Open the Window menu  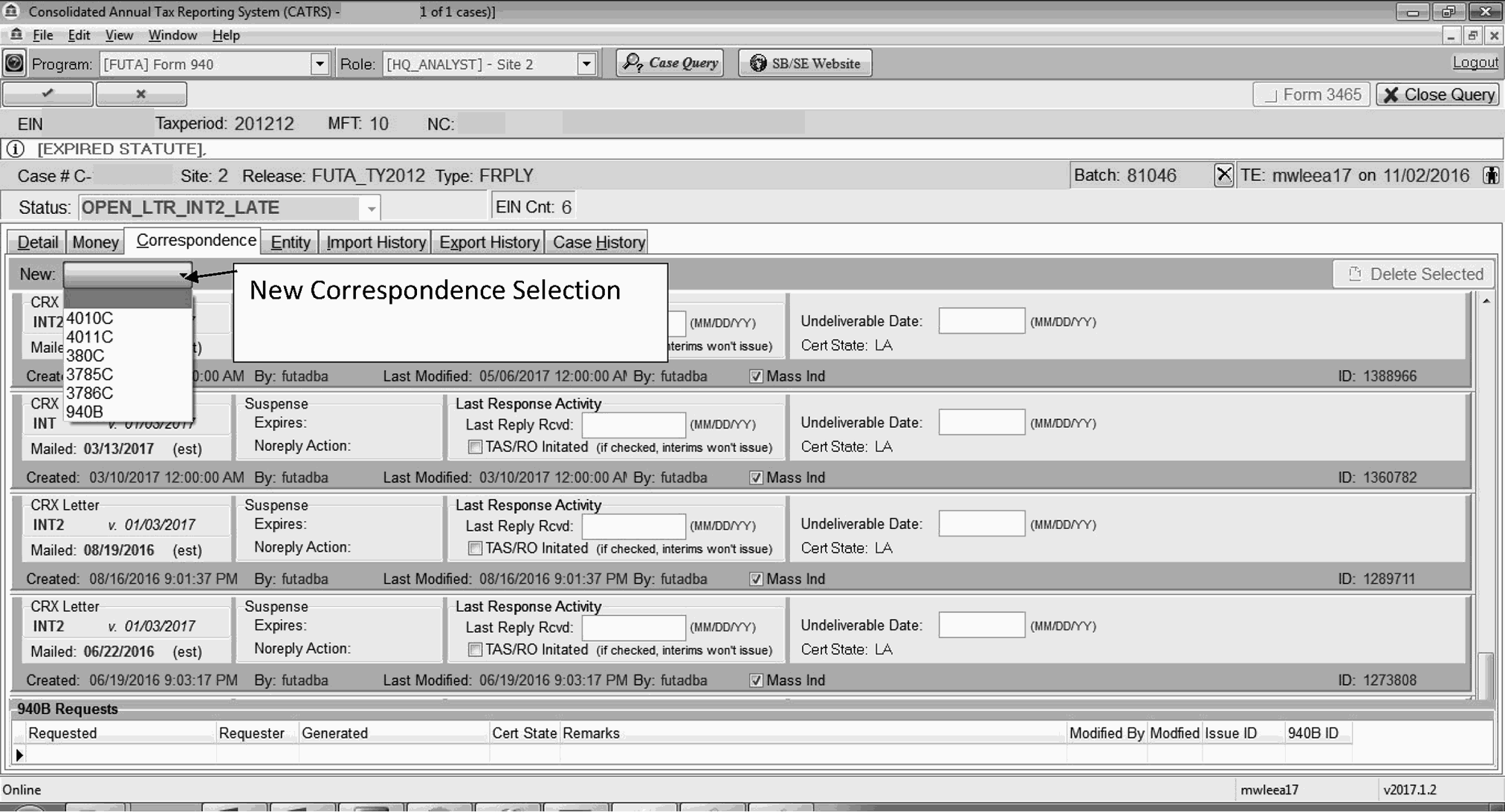172,35
